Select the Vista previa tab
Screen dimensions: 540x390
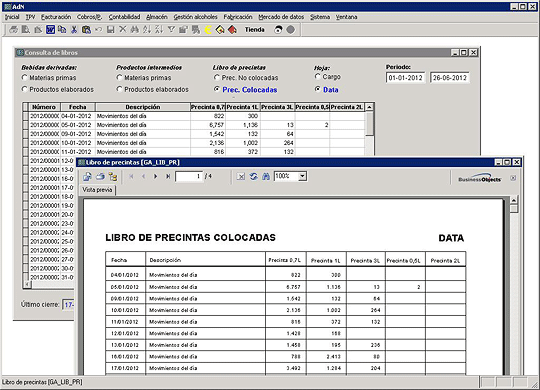pos(97,190)
